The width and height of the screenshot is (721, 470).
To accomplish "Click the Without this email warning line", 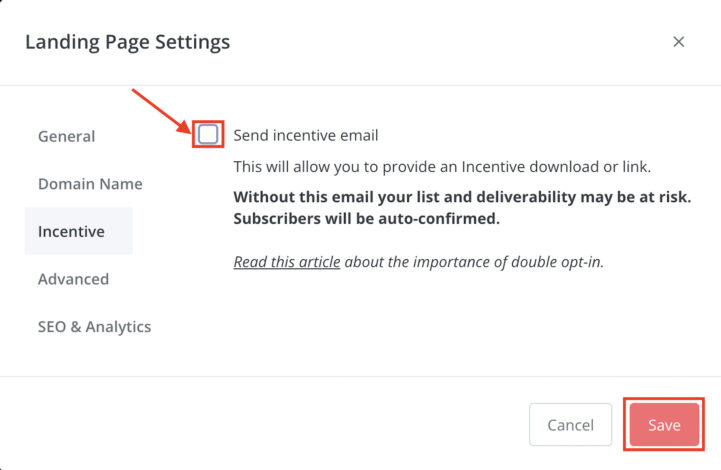I will [x=461, y=198].
